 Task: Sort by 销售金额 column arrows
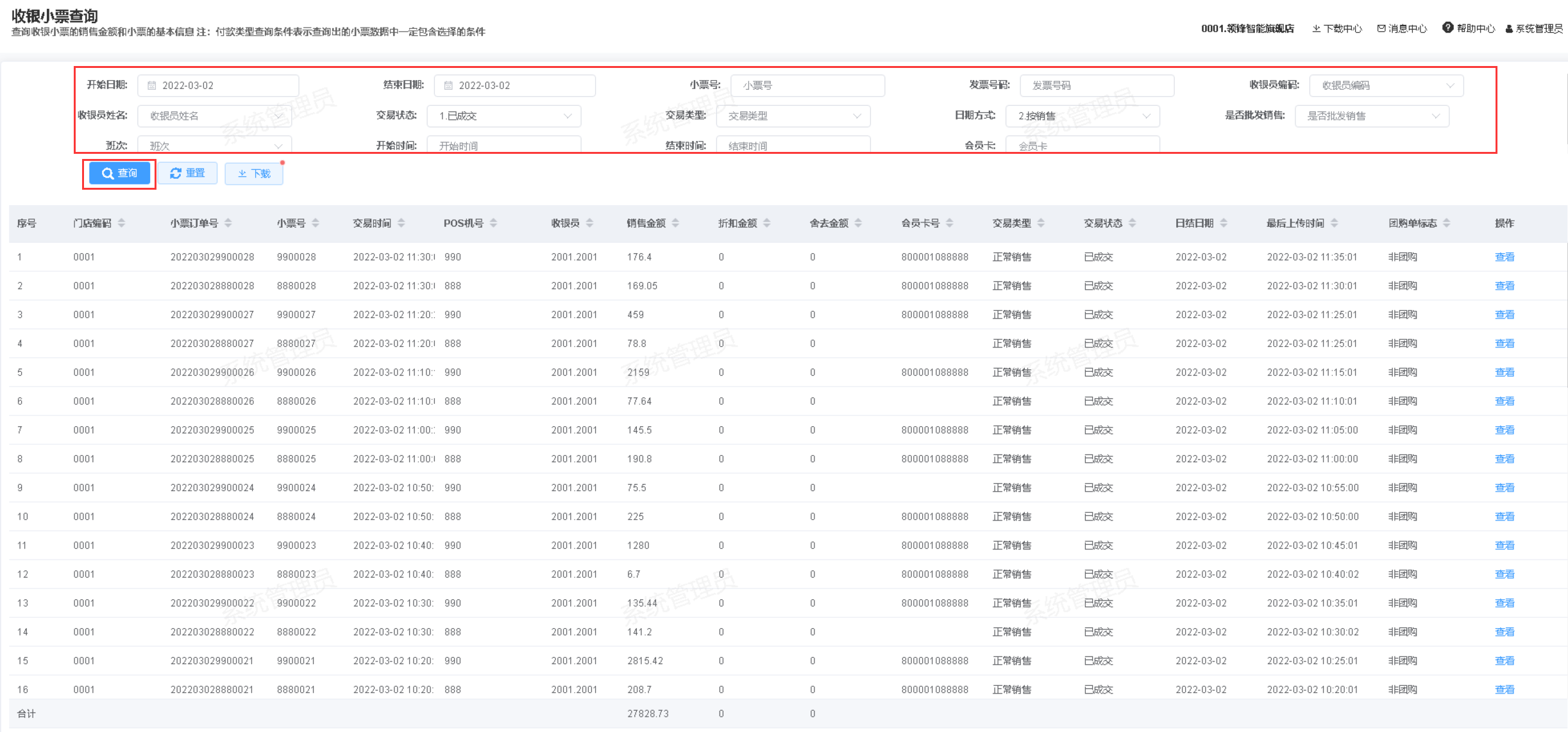point(675,223)
